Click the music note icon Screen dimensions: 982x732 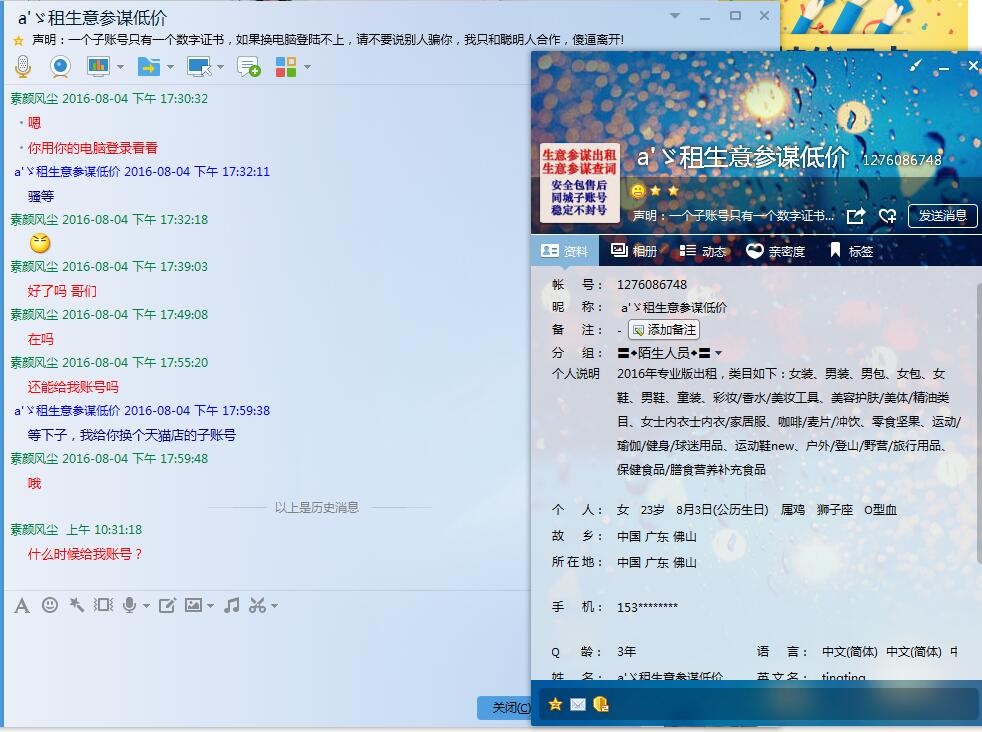(231, 605)
